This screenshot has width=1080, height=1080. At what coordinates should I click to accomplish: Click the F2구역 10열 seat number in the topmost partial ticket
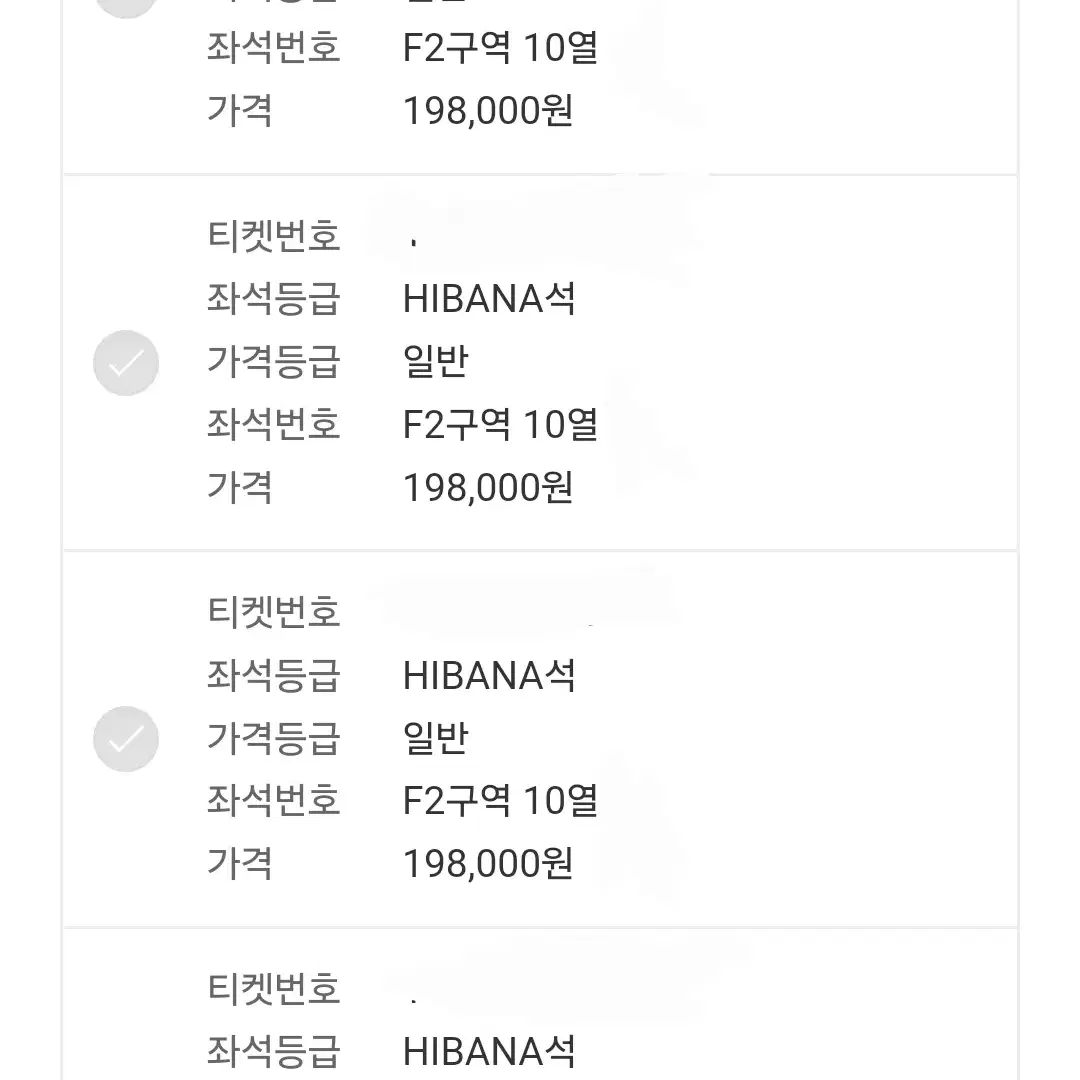point(500,48)
